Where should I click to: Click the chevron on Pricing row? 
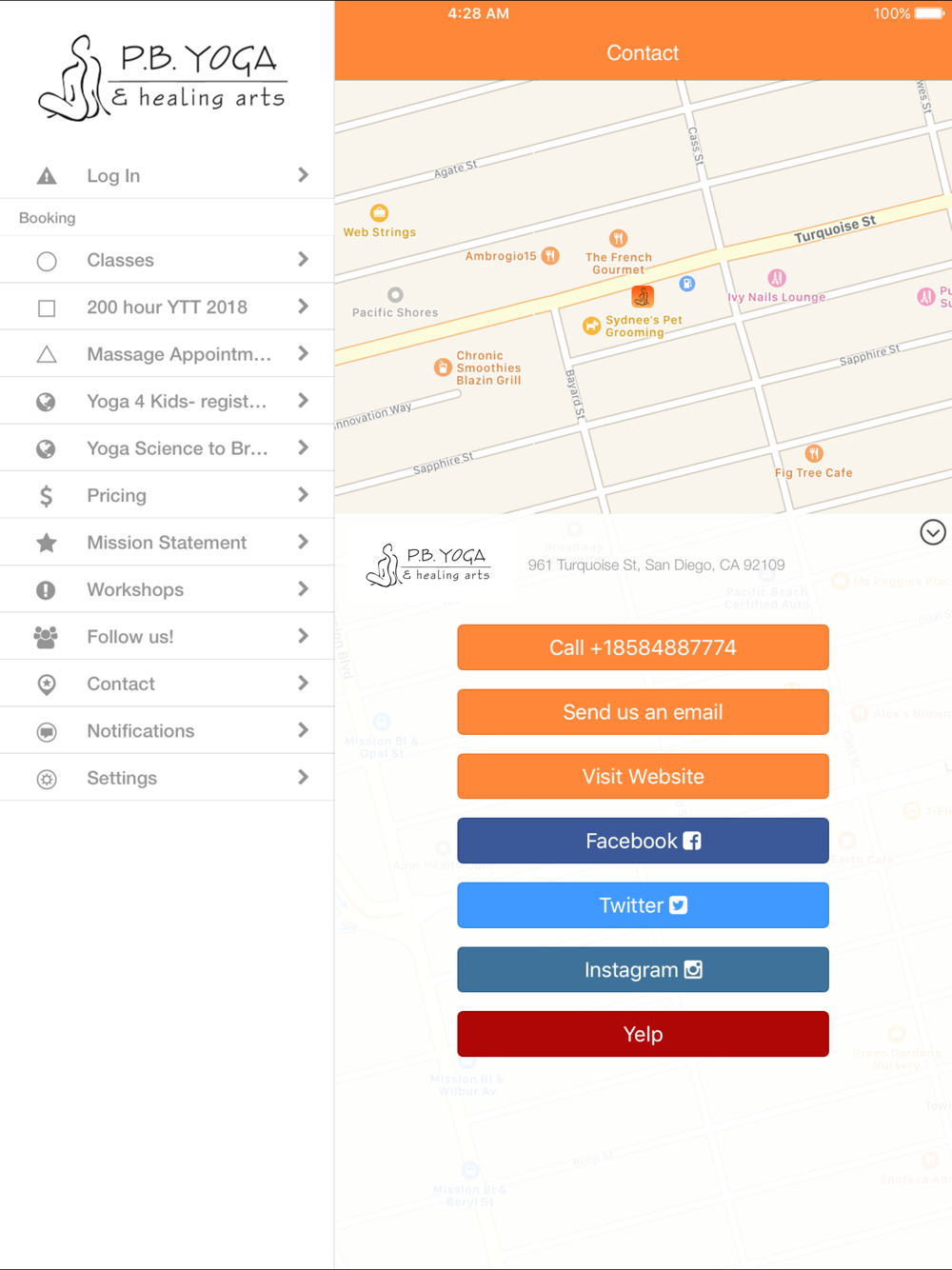tap(303, 494)
